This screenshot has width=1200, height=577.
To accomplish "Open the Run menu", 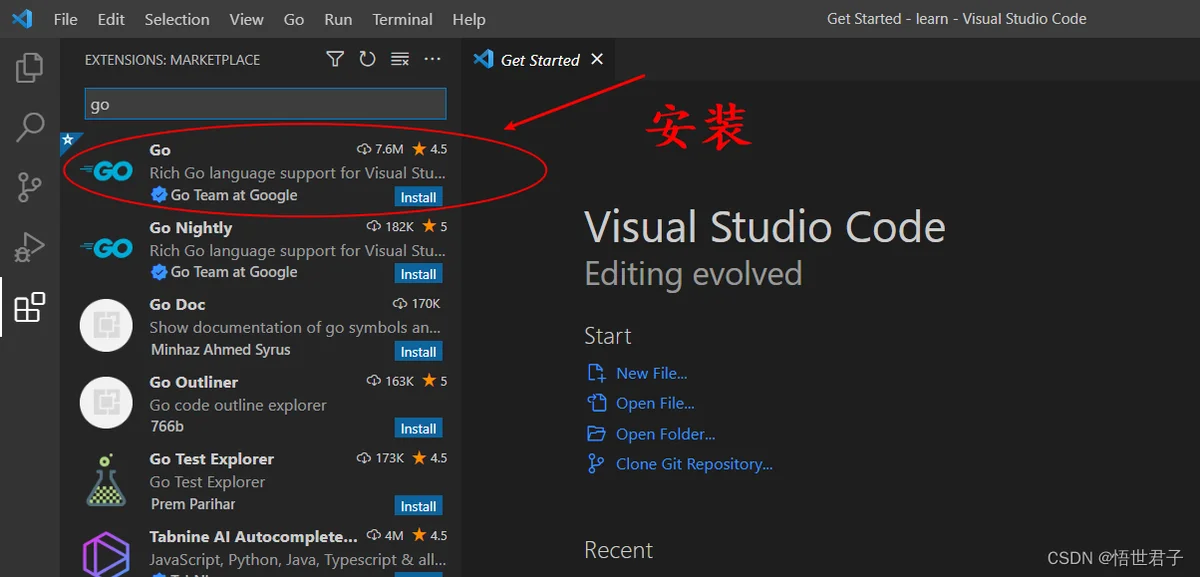I will (338, 19).
